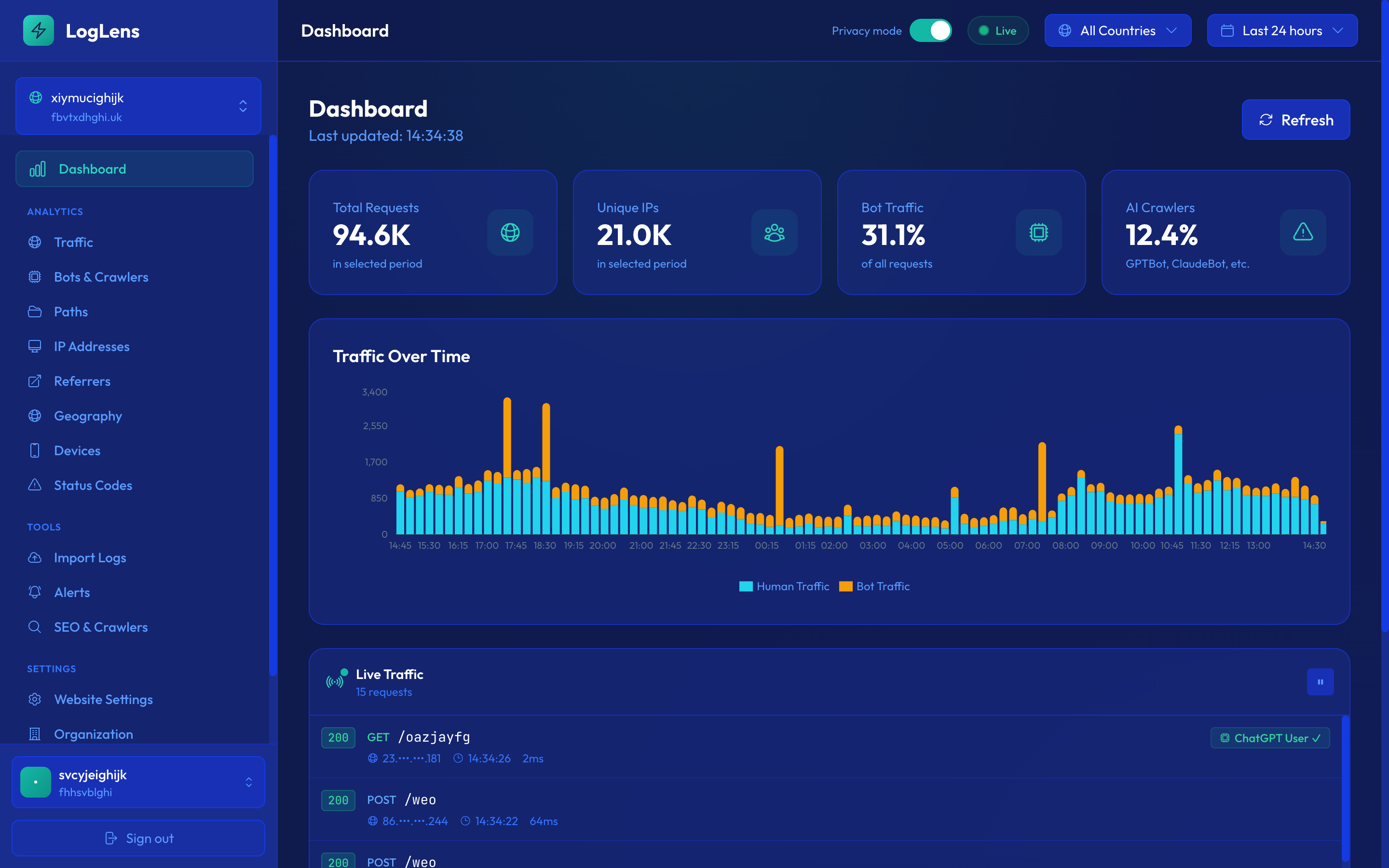Screen dimensions: 1389x868
Task: Toggle the Live status indicator
Action: pos(998,30)
